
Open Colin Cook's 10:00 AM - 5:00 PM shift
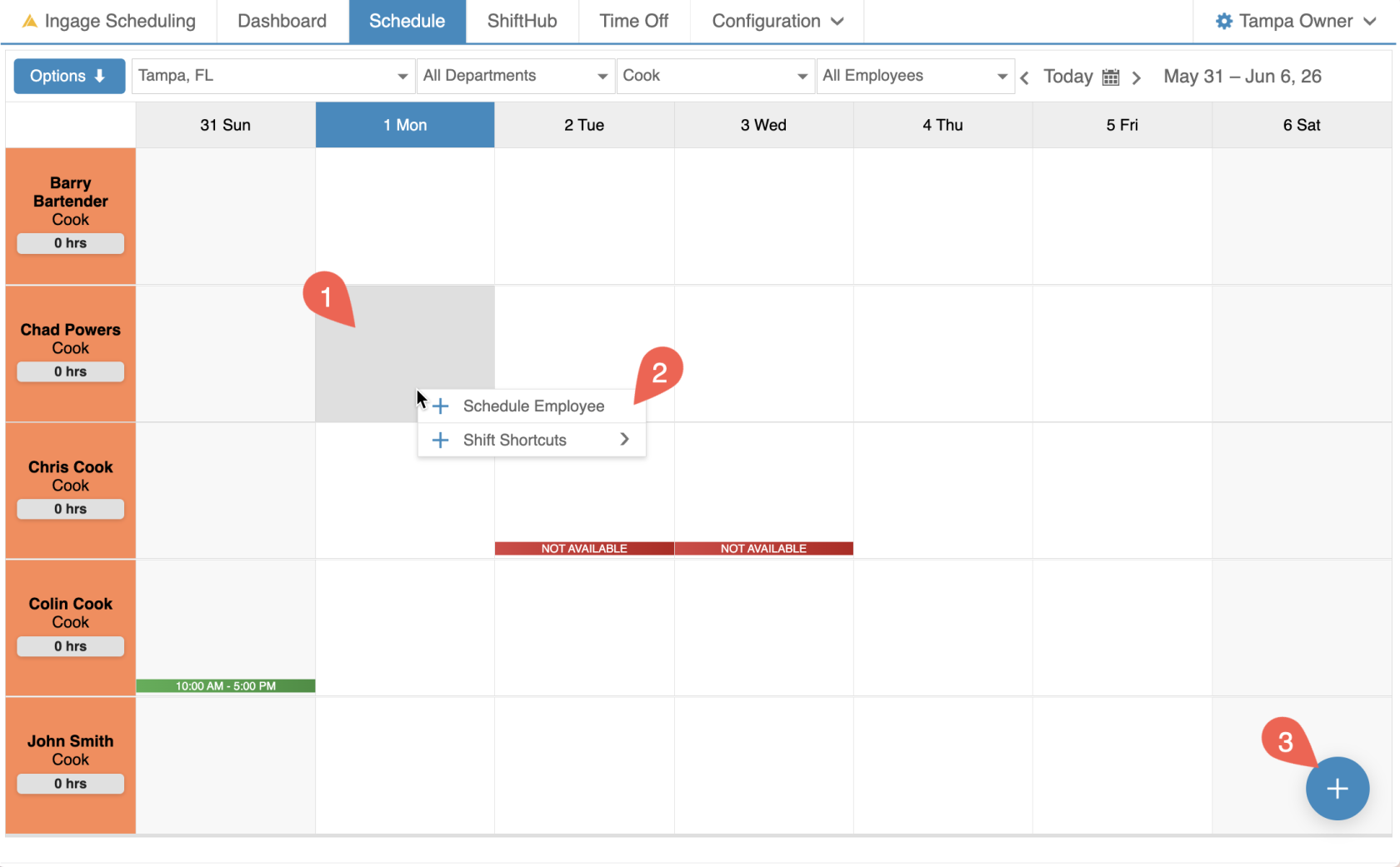click(x=226, y=686)
